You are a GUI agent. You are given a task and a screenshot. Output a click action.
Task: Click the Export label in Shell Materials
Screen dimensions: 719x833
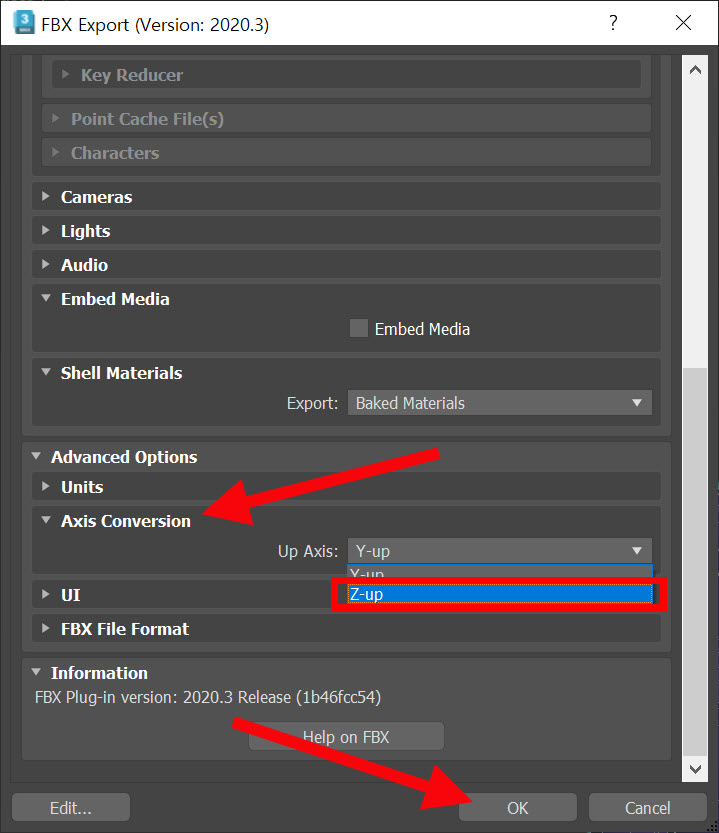click(312, 404)
